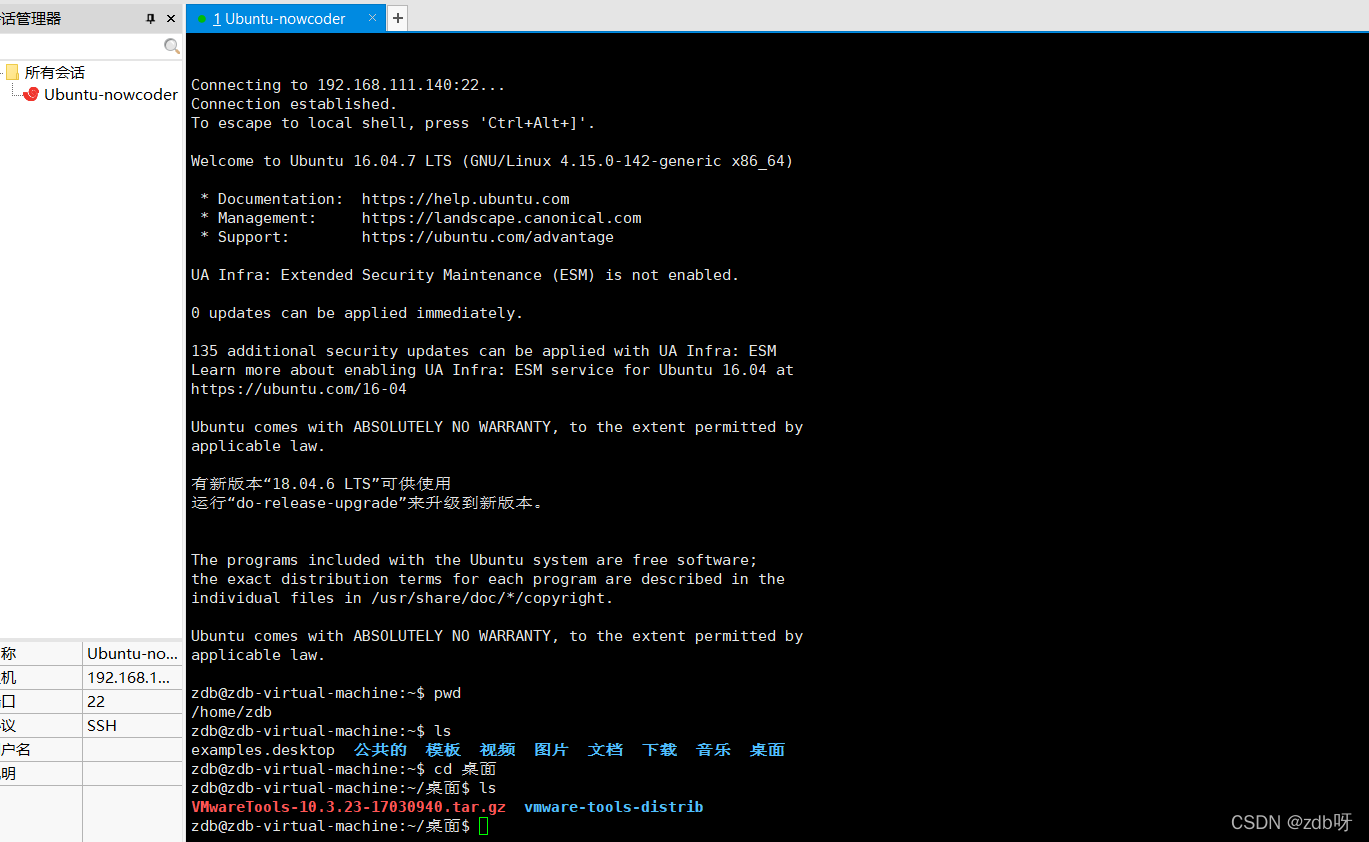Close the session manager panel
Viewport: 1369px width, 842px height.
171,18
